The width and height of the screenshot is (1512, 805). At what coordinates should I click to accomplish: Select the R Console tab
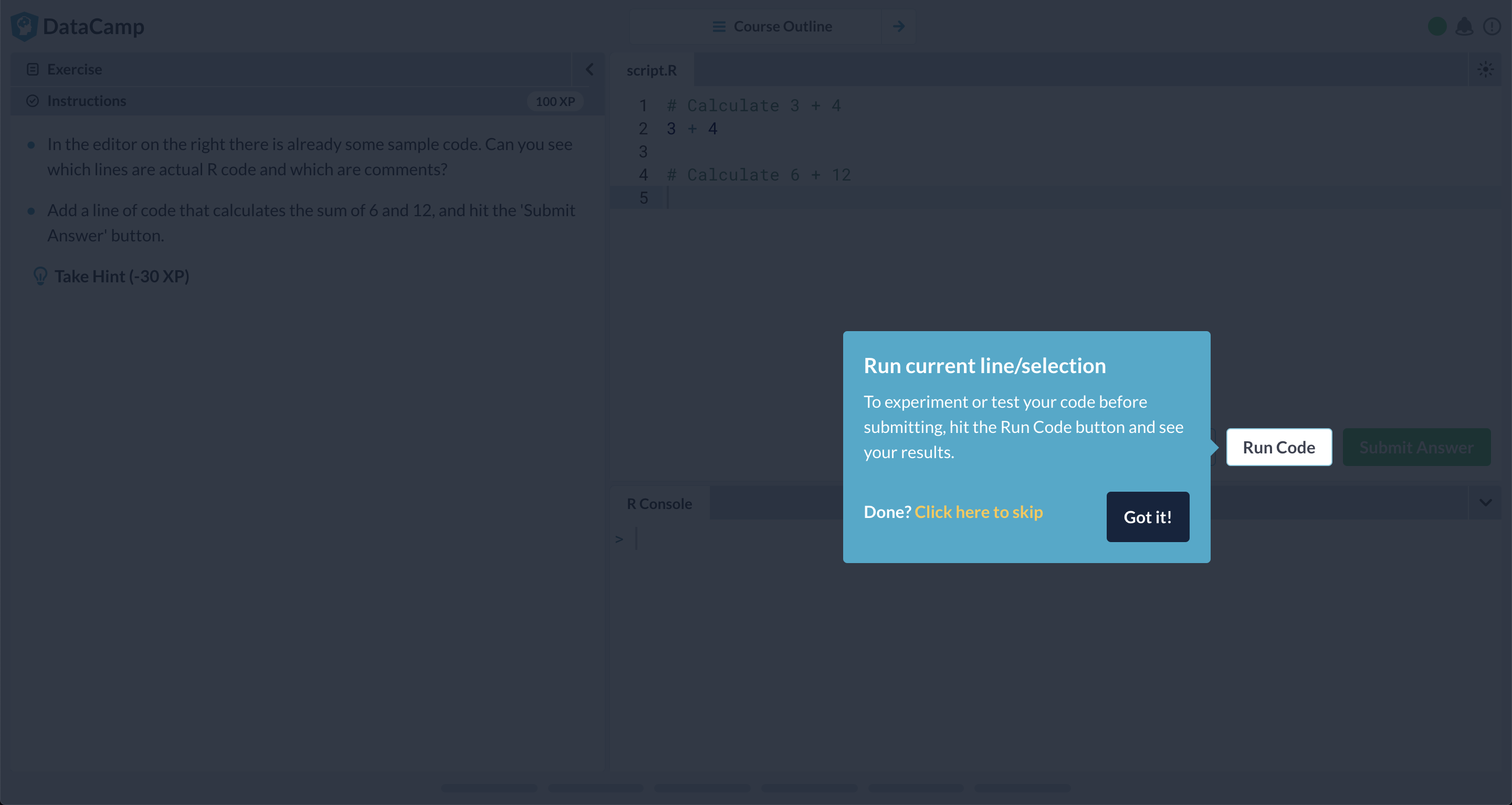(x=659, y=503)
